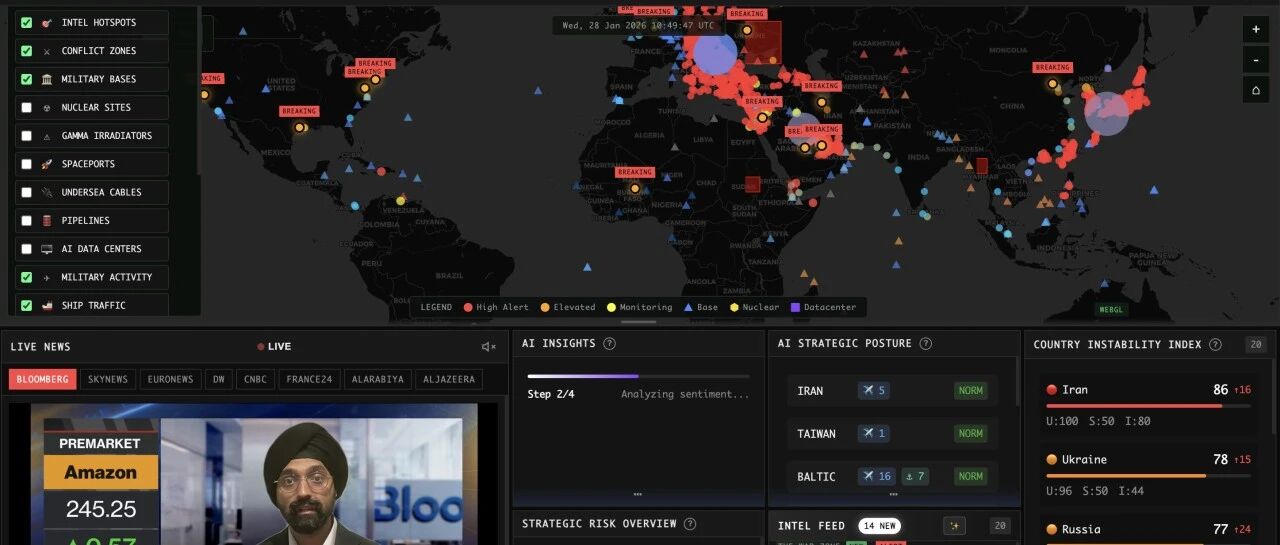1280x545 pixels.
Task: Click the Gamma Irradiators warning icon
Action: [47, 136]
